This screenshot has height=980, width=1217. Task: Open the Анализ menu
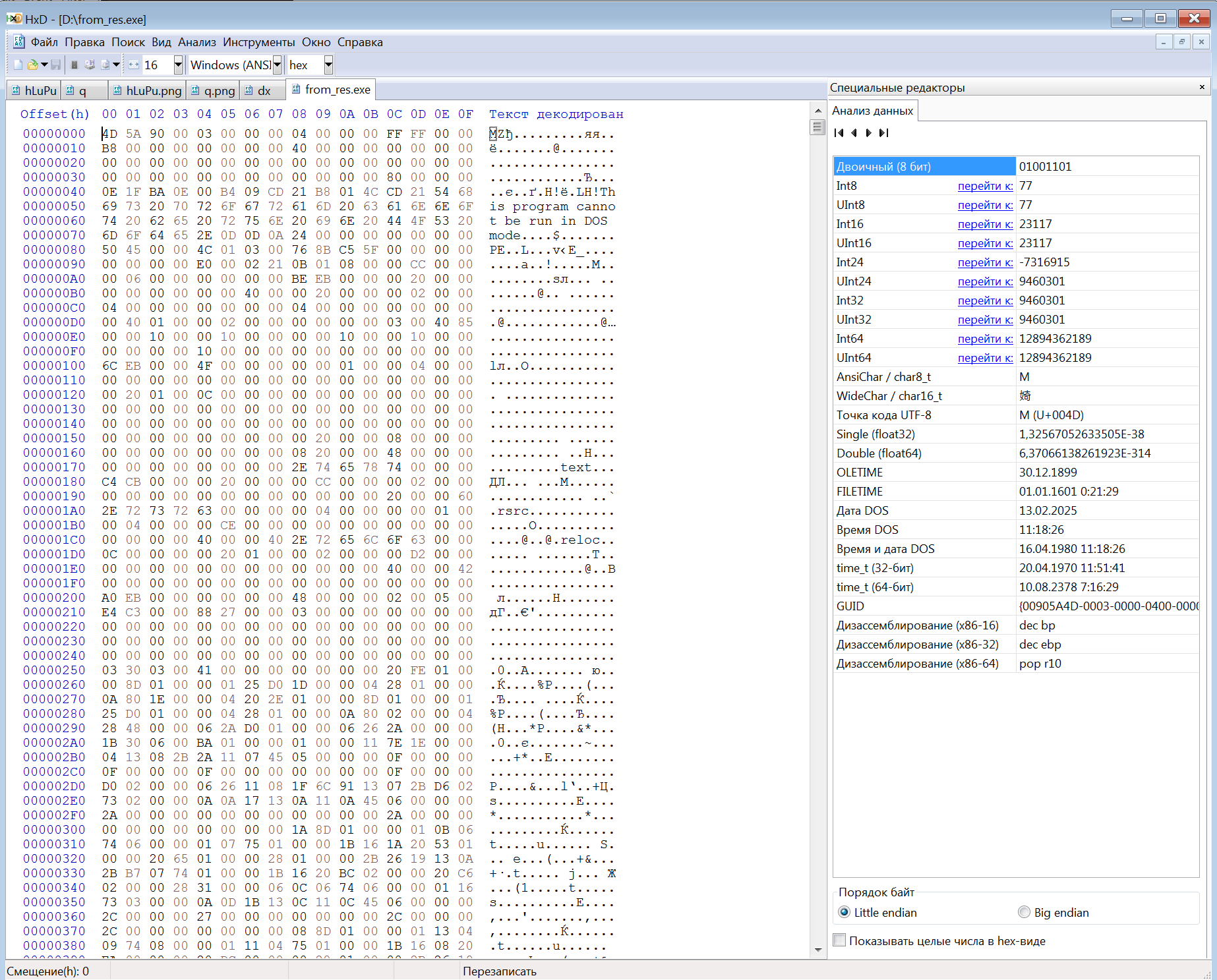coord(196,42)
